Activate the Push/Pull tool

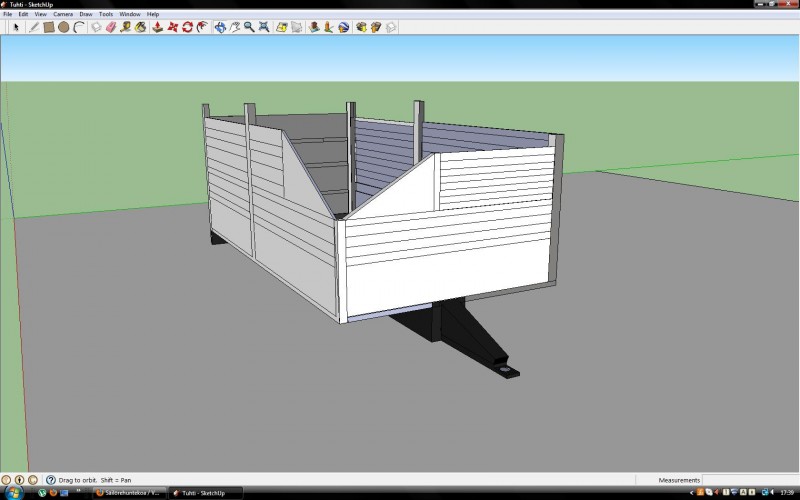(x=158, y=27)
